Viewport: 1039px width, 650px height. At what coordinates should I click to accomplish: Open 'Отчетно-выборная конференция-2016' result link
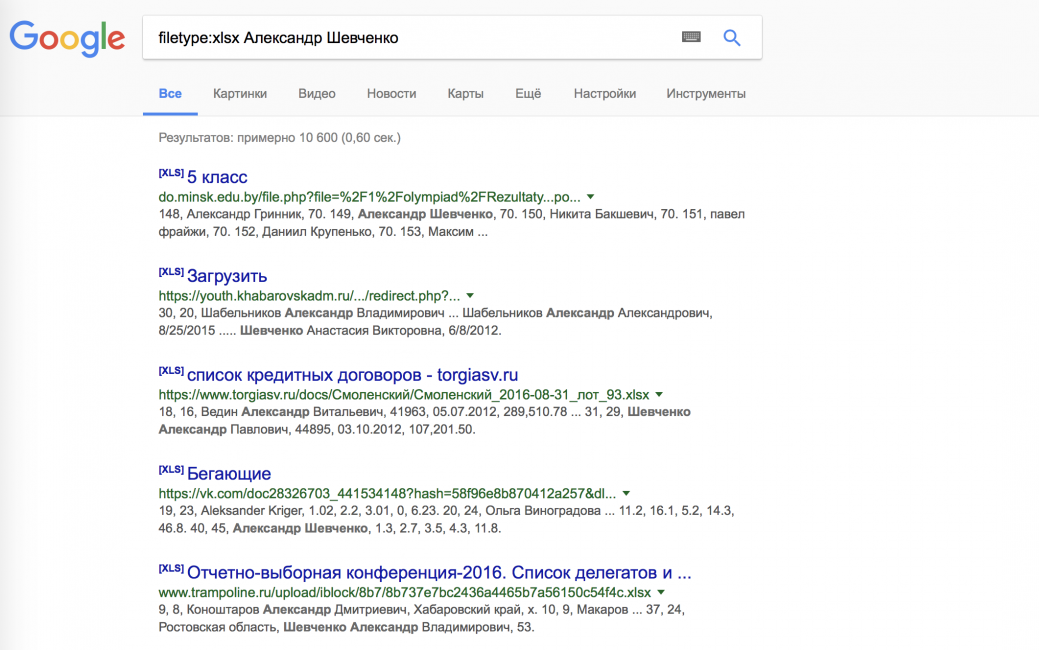point(439,573)
